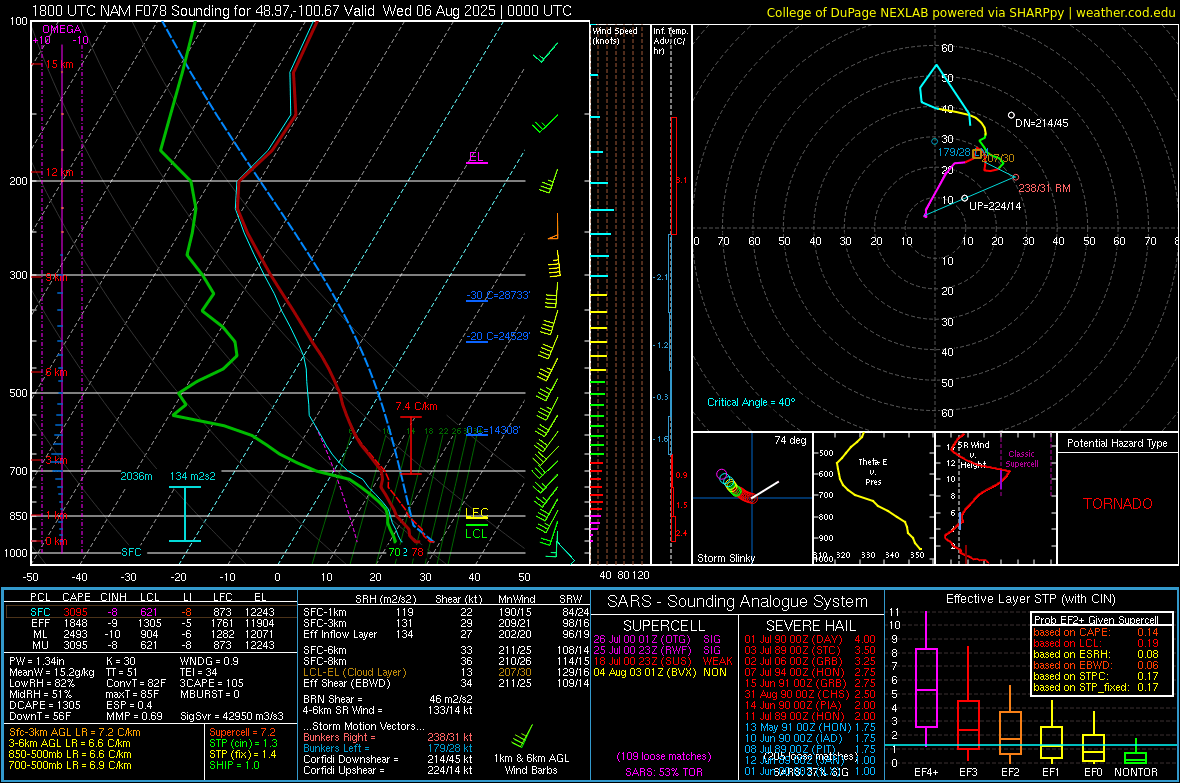Click '(109 loose matches)' text
Viewport: 1180px width, 783px height.
pyautogui.click(x=663, y=756)
